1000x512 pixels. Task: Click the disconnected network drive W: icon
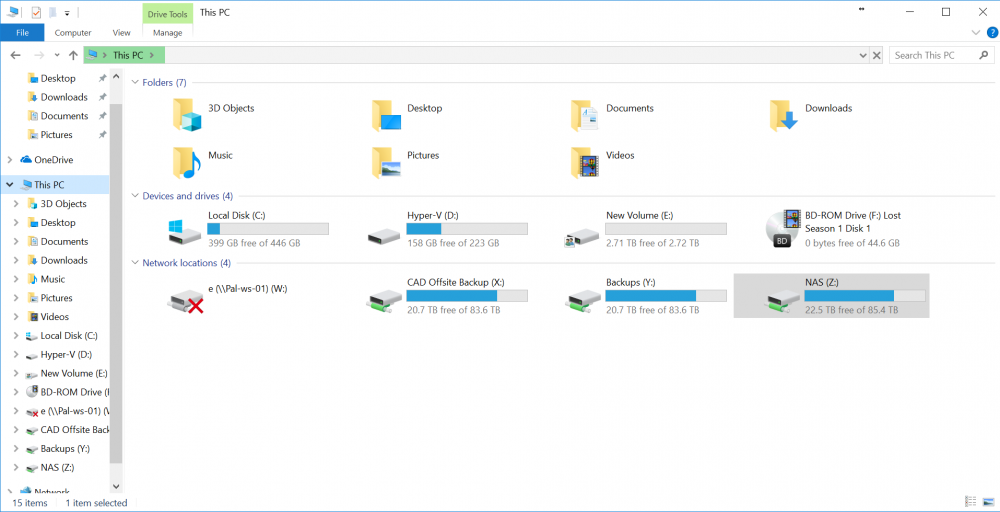pos(186,298)
